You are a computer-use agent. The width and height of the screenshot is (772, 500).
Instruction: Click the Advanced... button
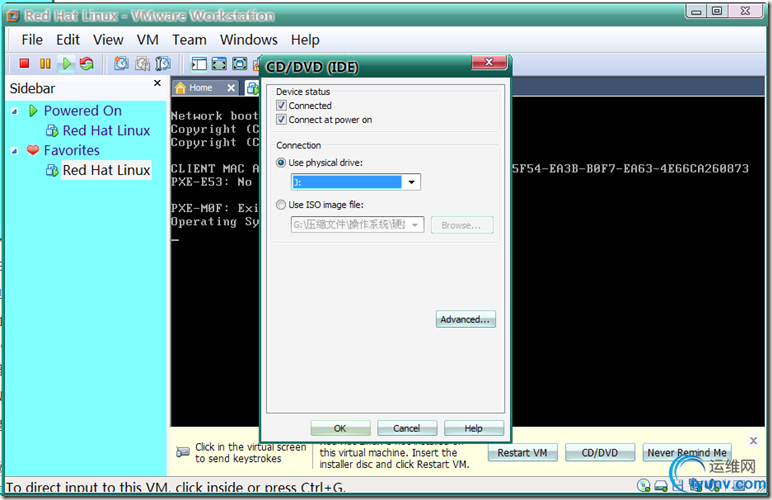click(x=465, y=319)
